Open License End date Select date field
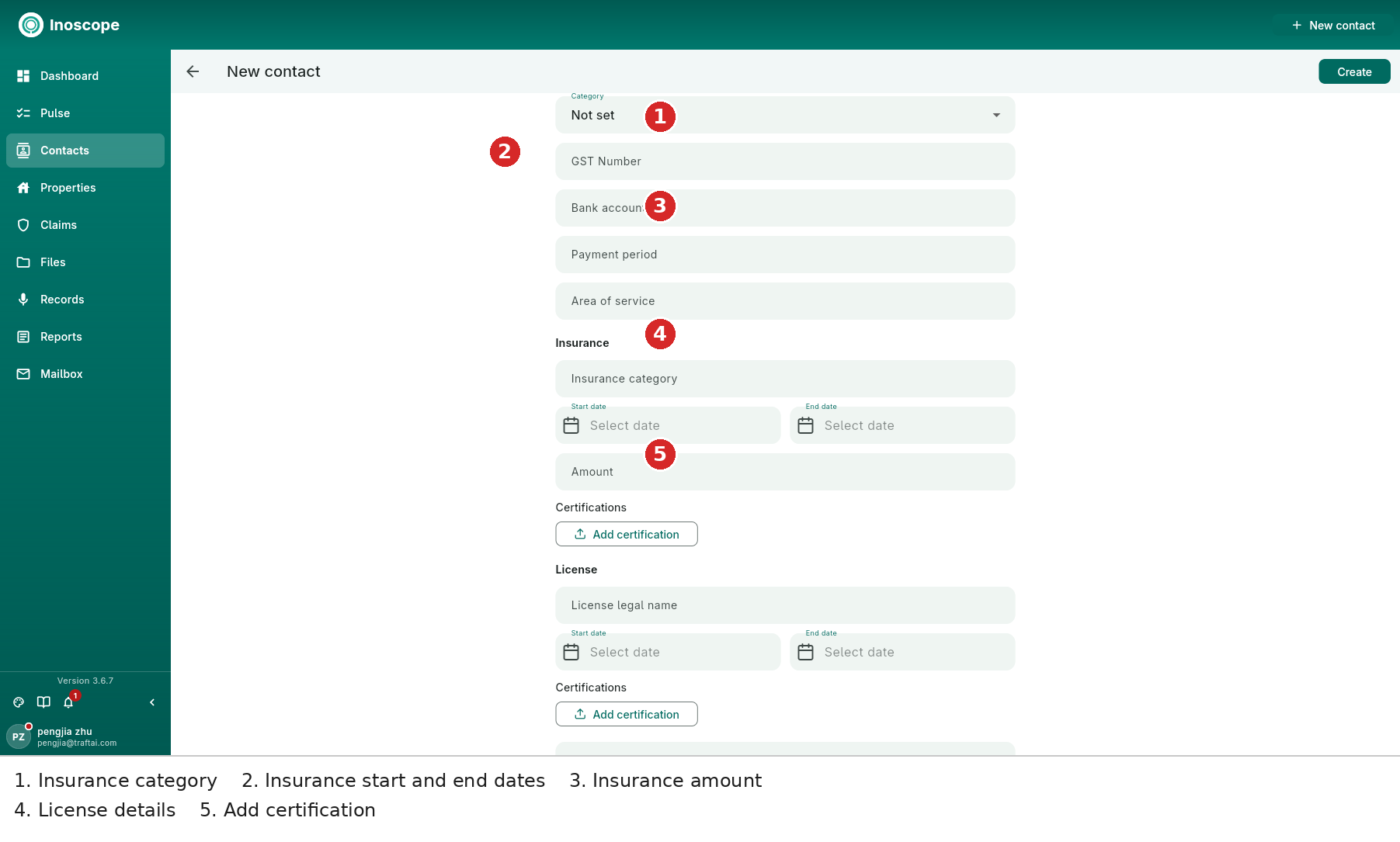 [x=902, y=652]
